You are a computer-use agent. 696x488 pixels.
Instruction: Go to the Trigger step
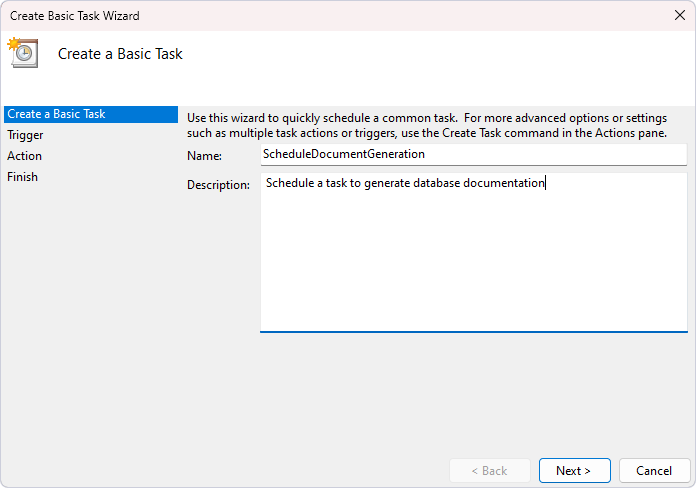coord(25,135)
